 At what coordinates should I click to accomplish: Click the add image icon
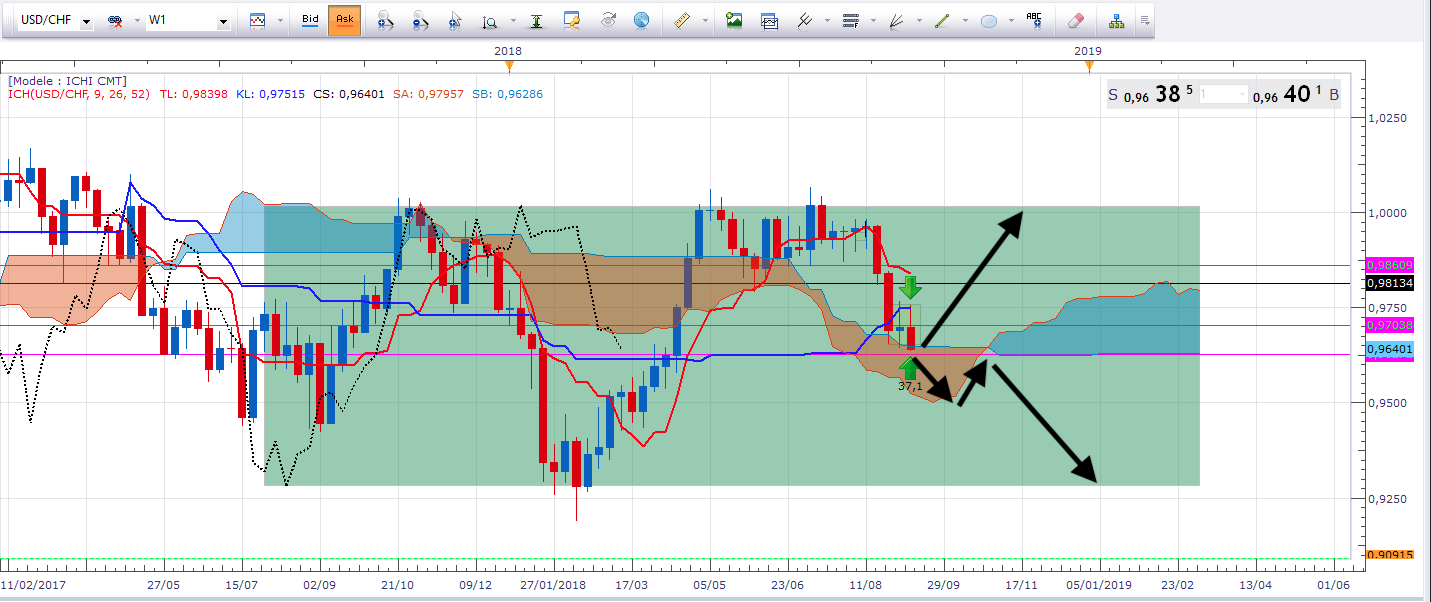[x=734, y=20]
